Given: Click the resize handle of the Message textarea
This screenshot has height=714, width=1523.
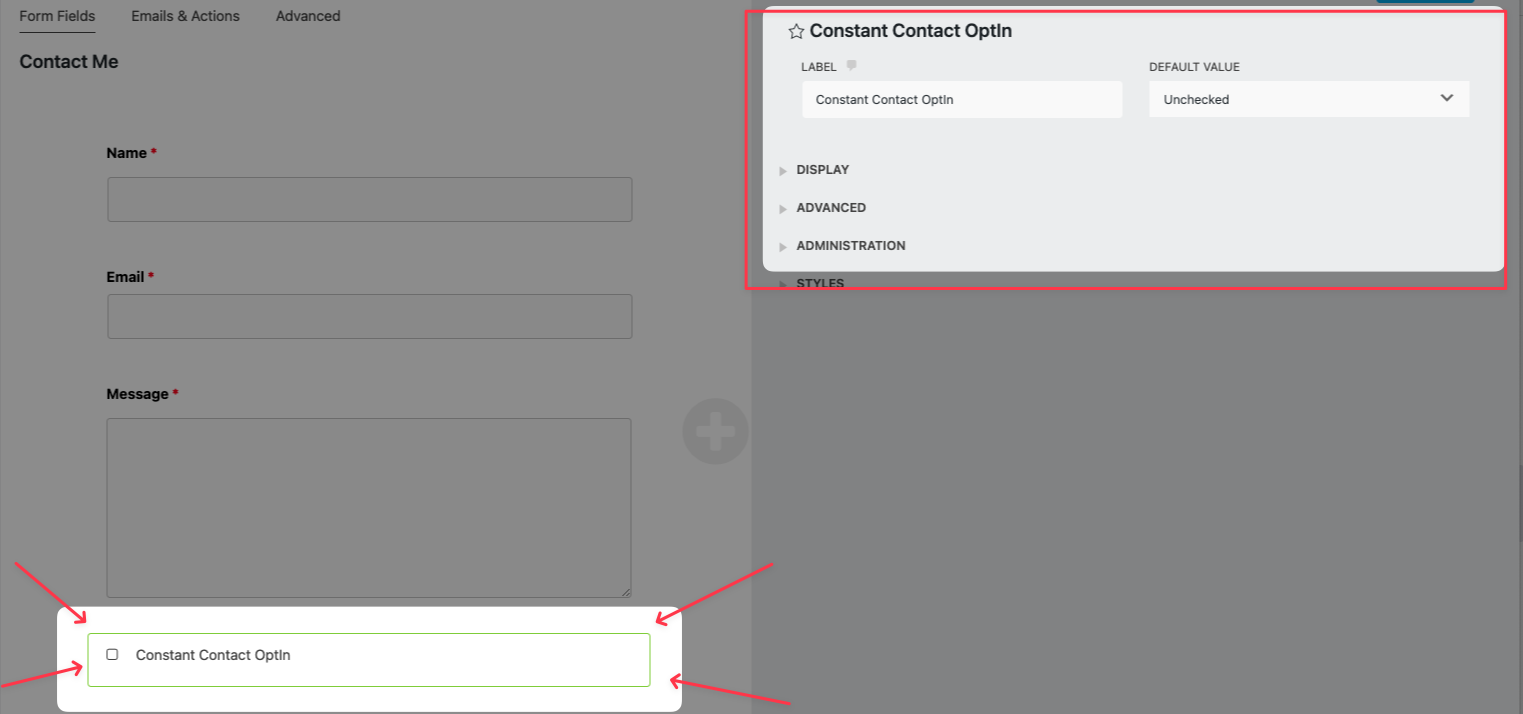Looking at the screenshot, I should [625, 591].
